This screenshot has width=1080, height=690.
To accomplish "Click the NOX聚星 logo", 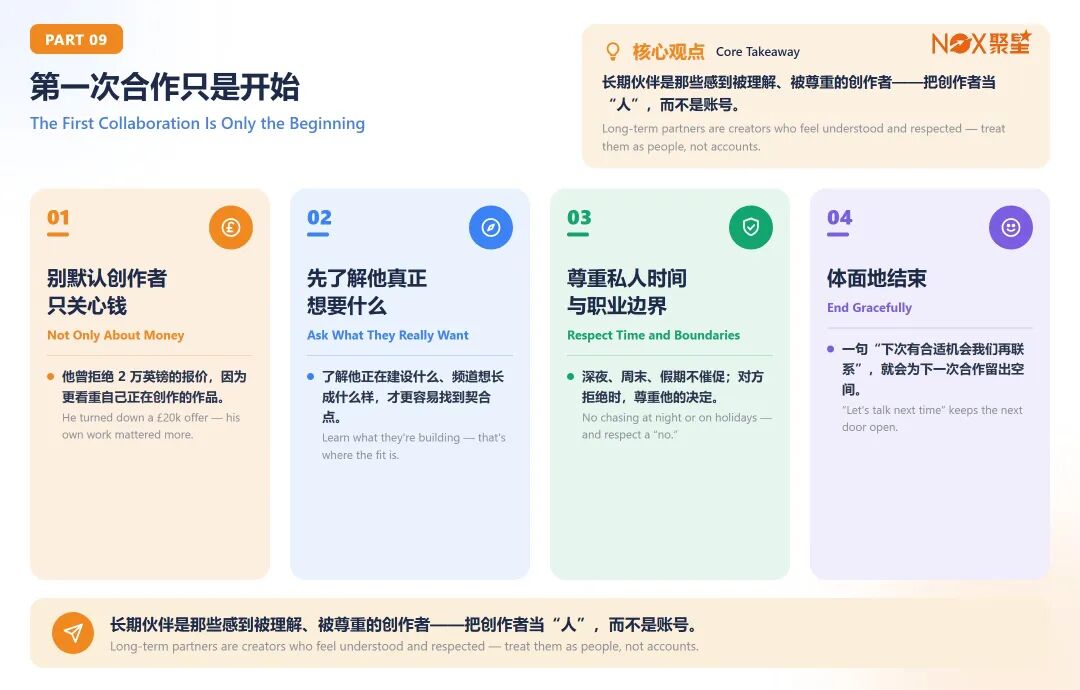I will click(x=981, y=43).
